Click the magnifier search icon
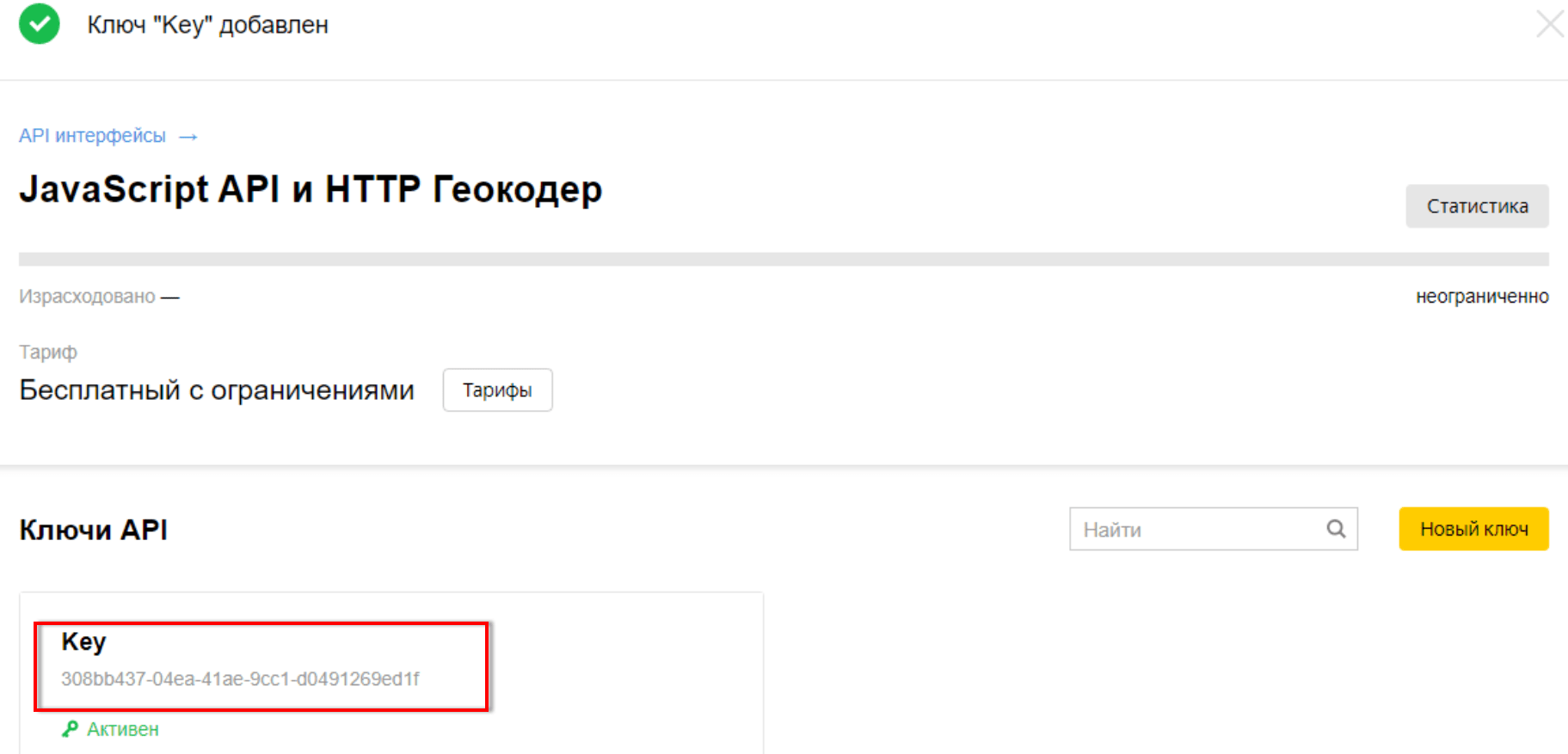 1336,530
